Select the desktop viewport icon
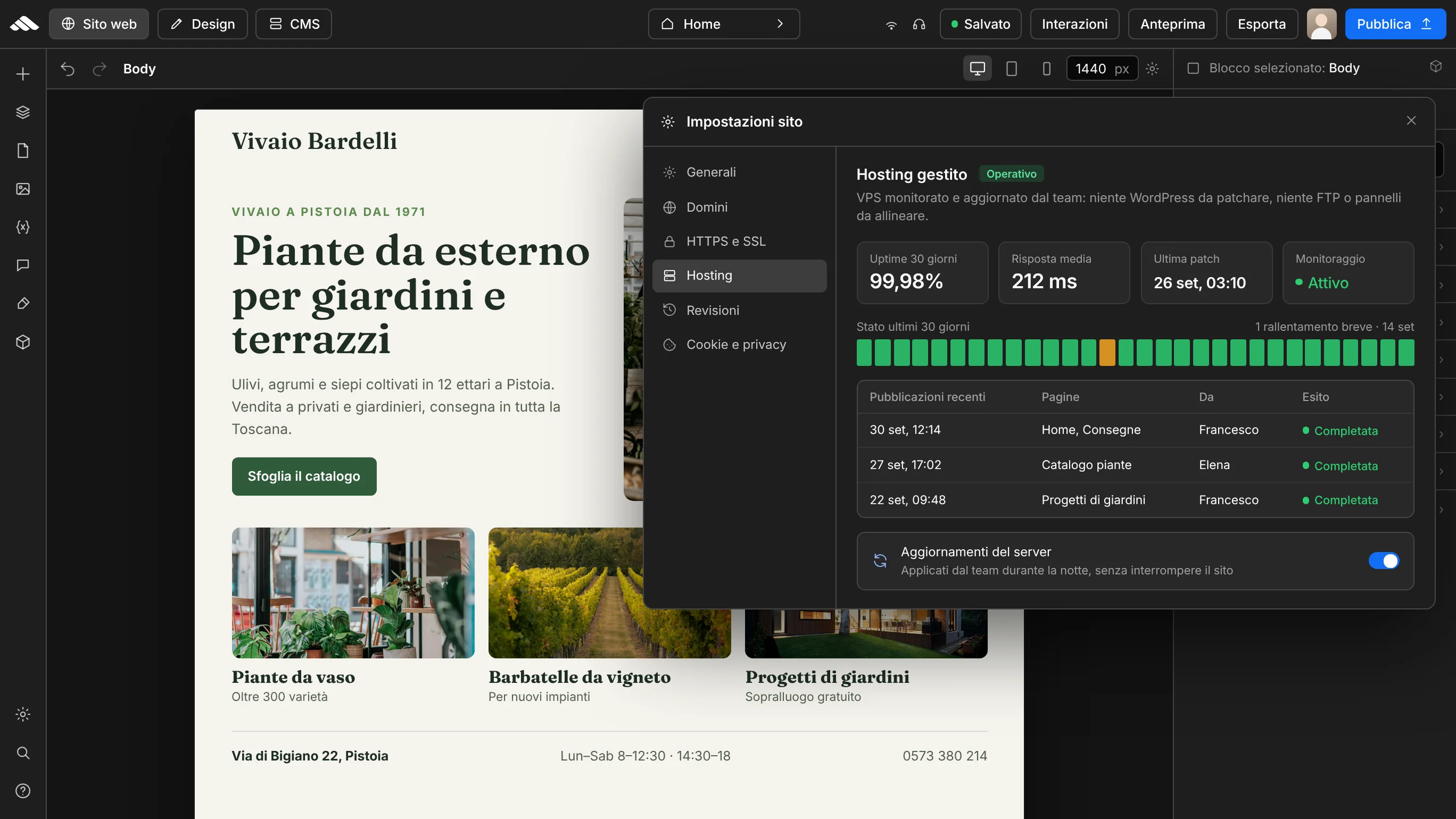 pos(977,69)
